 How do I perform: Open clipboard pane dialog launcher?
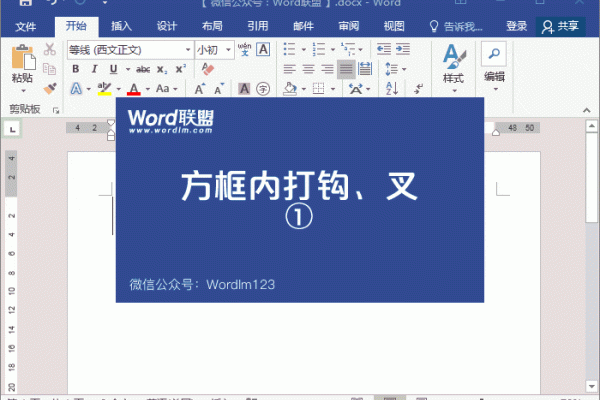coord(56,111)
